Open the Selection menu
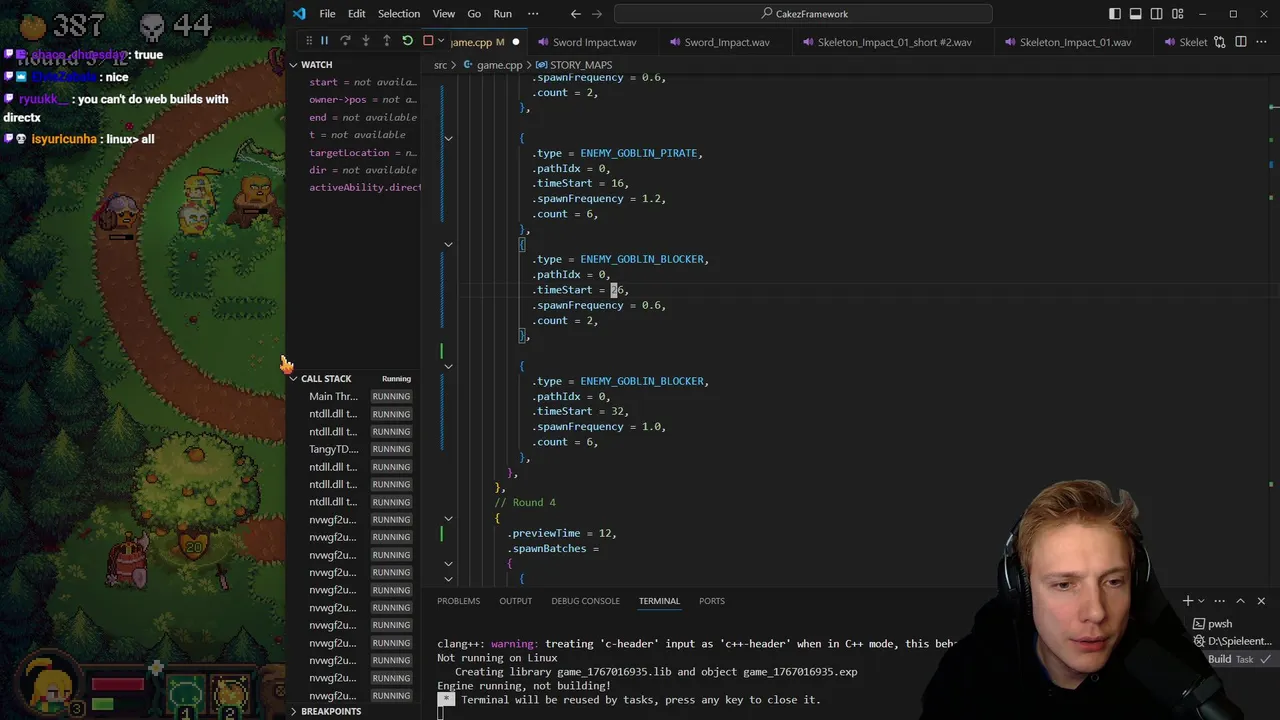1280x720 pixels. click(399, 13)
